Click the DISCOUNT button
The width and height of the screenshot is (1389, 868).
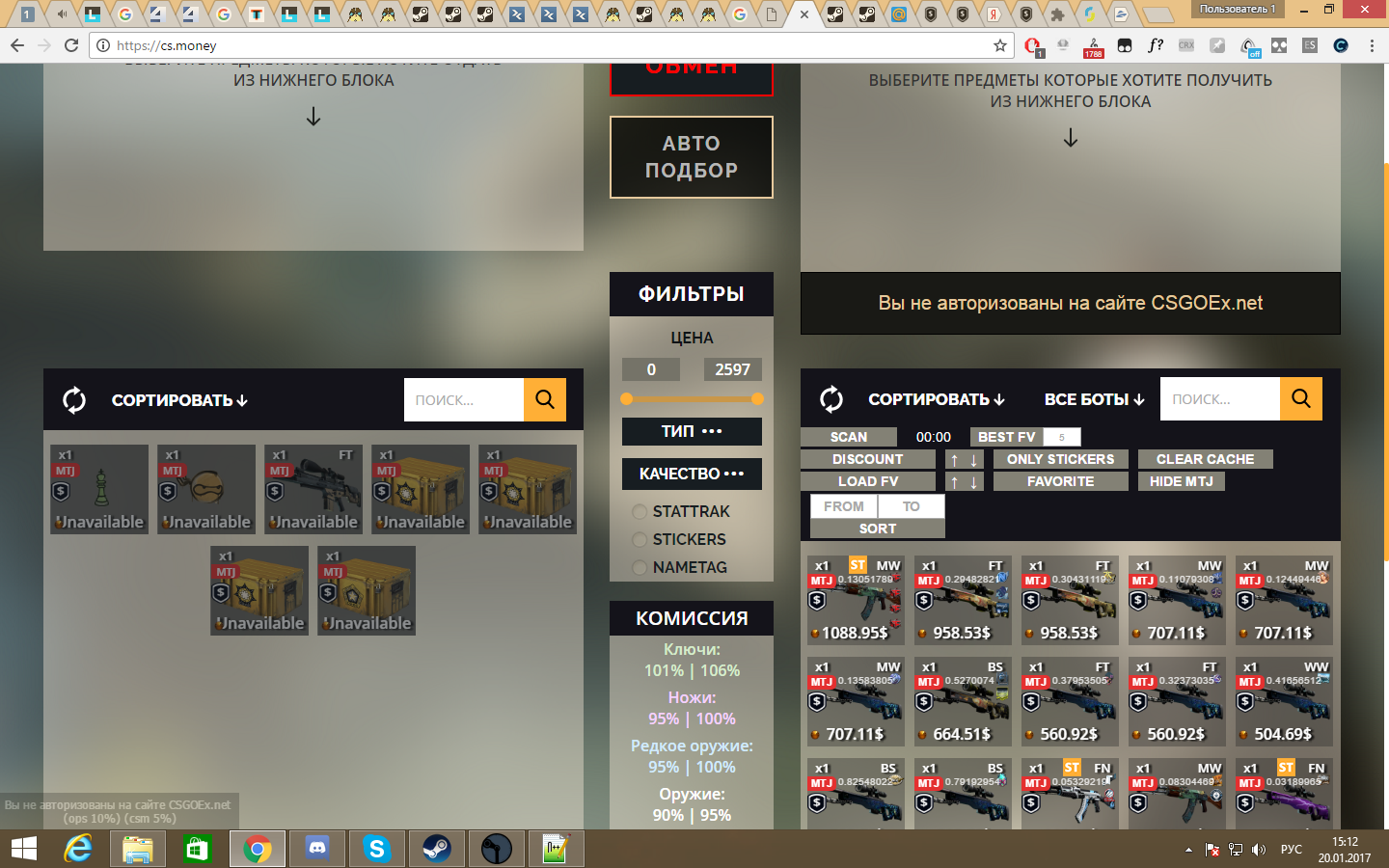(x=868, y=459)
